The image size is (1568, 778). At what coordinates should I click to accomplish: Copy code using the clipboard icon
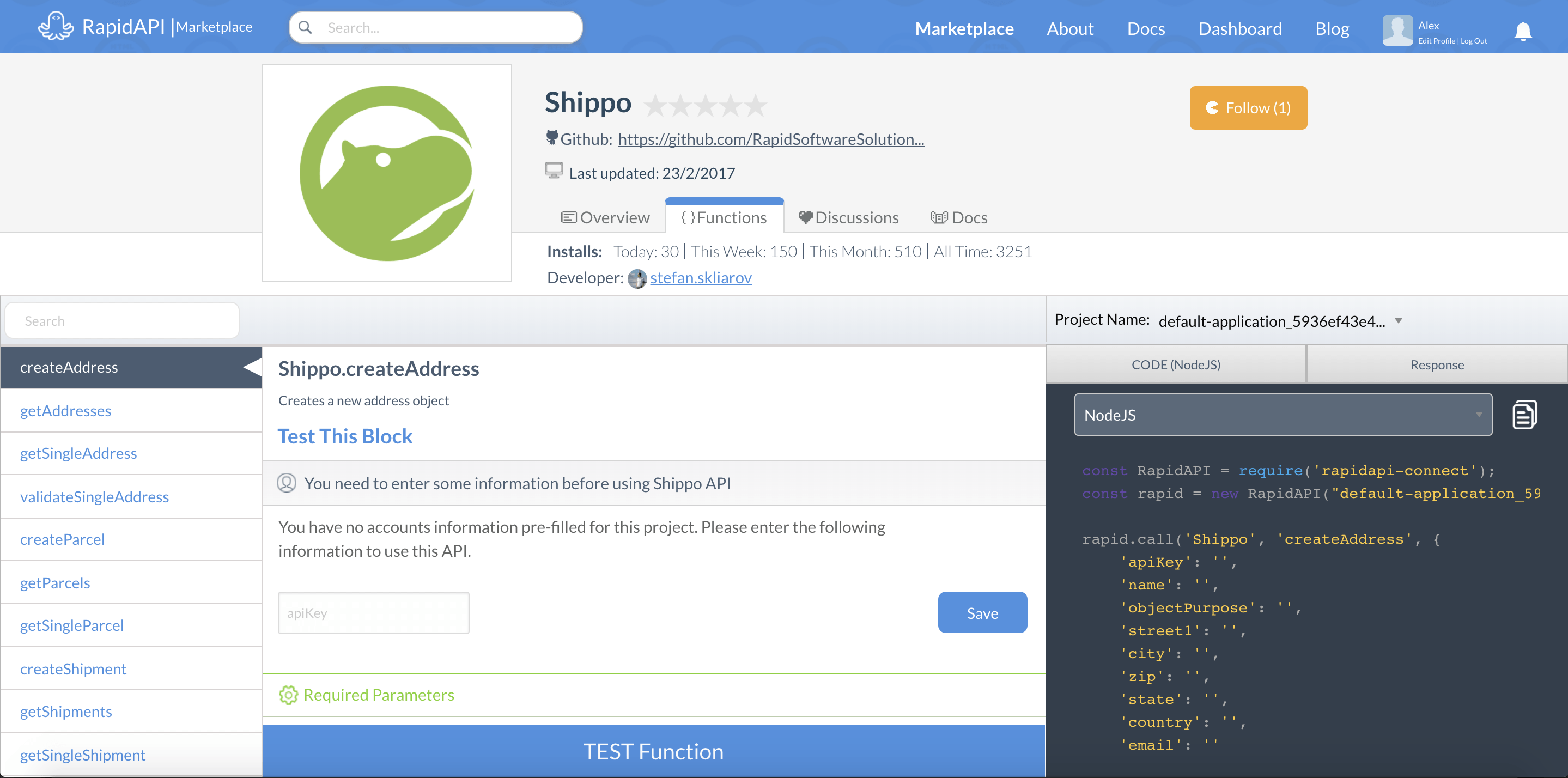pyautogui.click(x=1524, y=415)
